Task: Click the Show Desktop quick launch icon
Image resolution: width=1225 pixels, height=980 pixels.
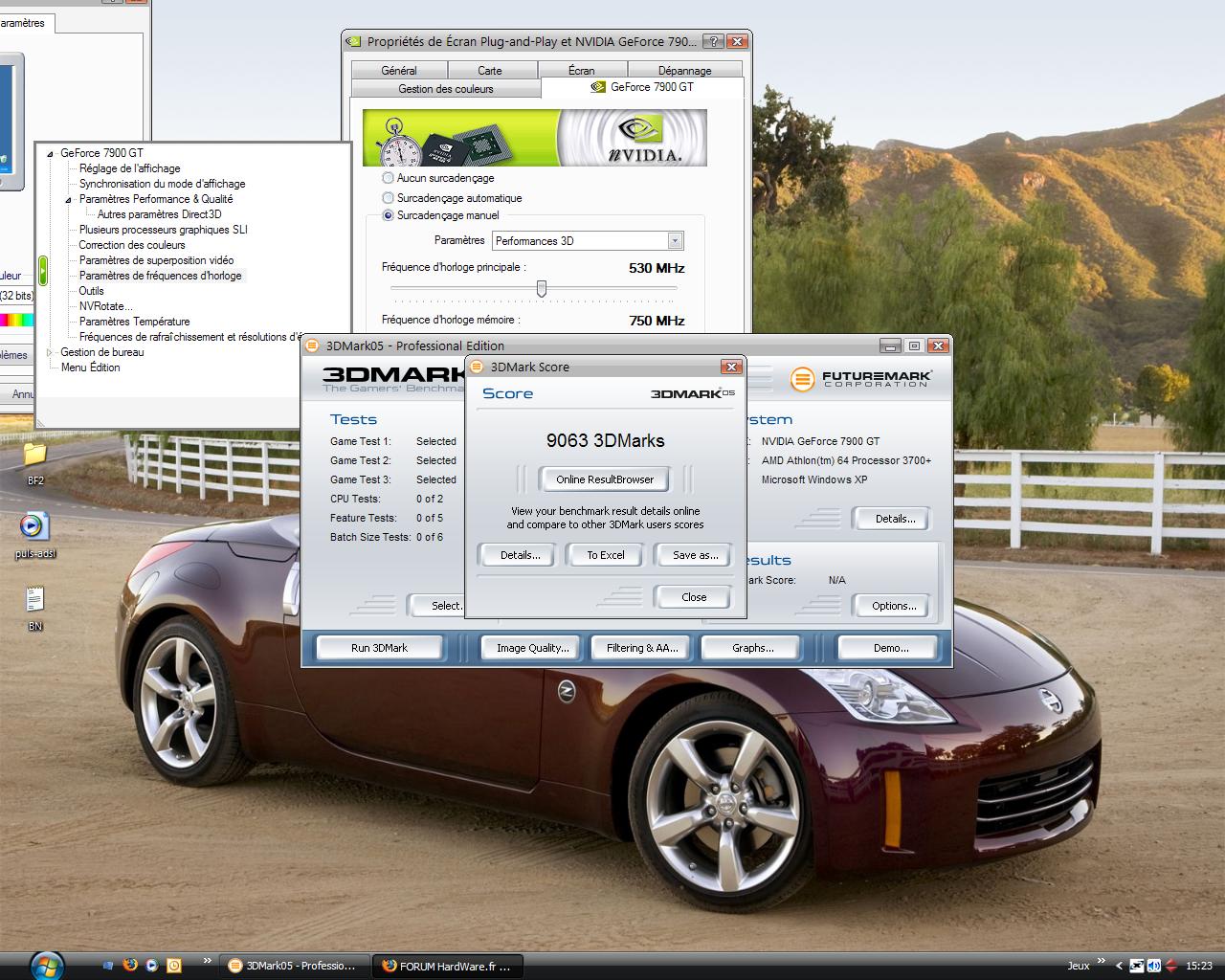Action: [x=108, y=966]
